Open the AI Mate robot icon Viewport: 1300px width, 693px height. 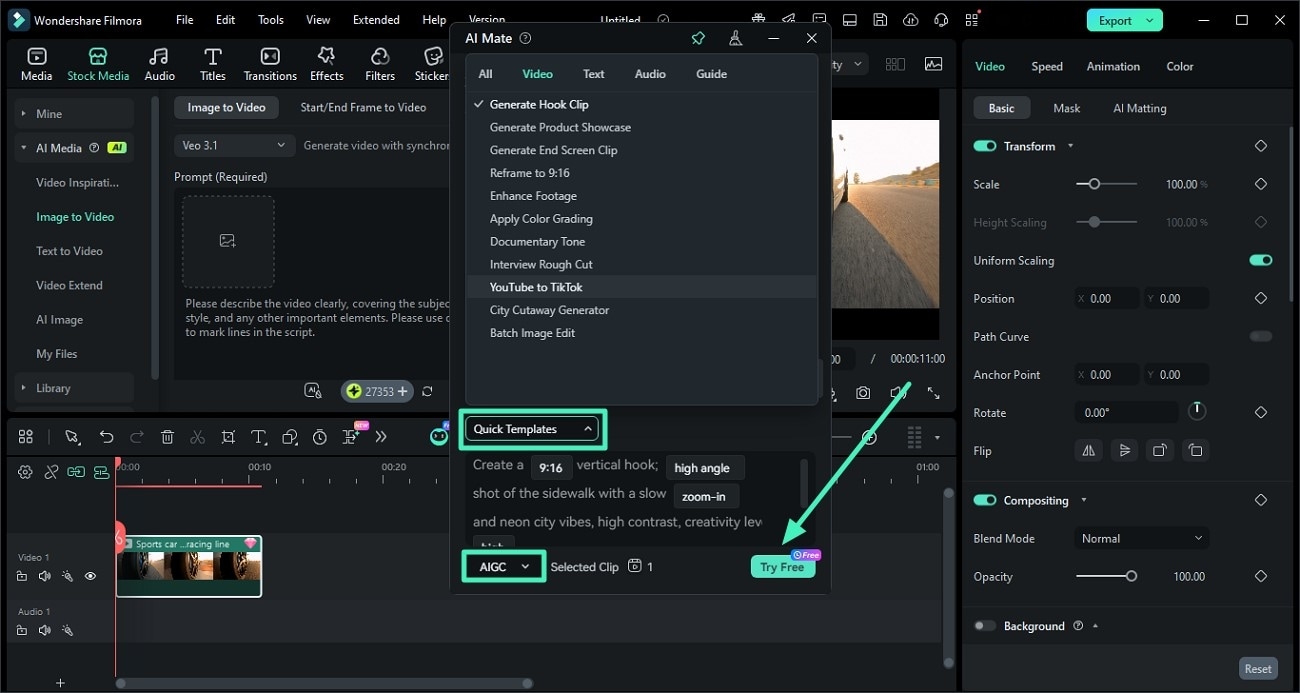coord(439,436)
